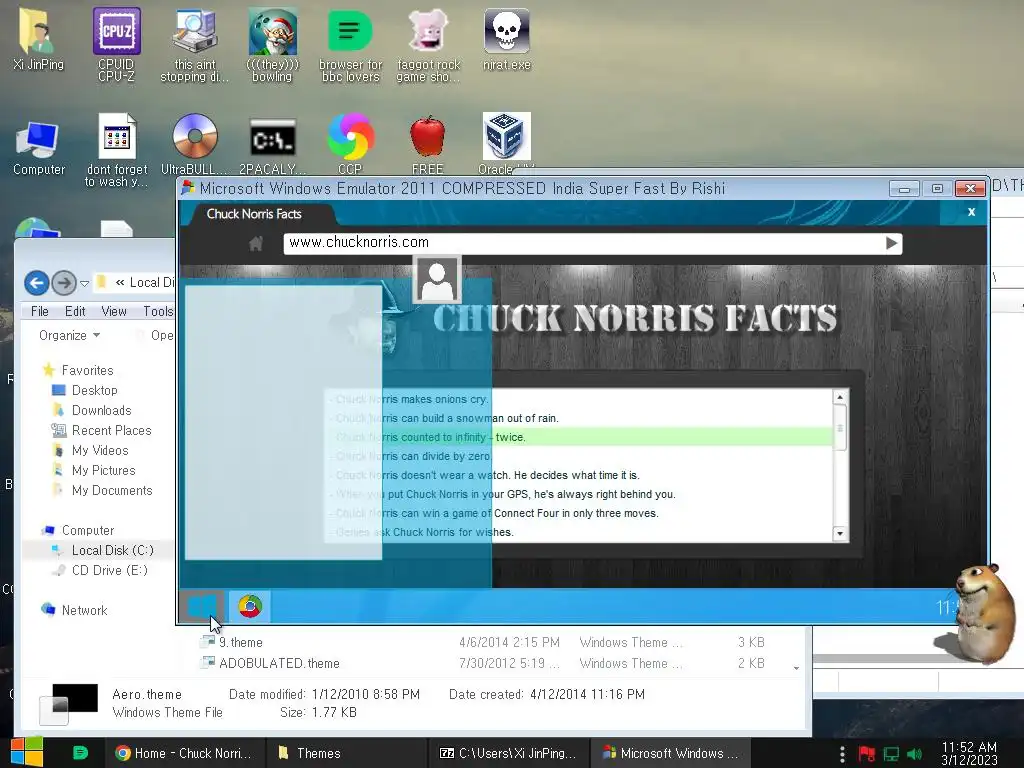Screen dimensions: 1024x768
Task: Select the Chuck Norris Facts tab
Action: [255, 214]
